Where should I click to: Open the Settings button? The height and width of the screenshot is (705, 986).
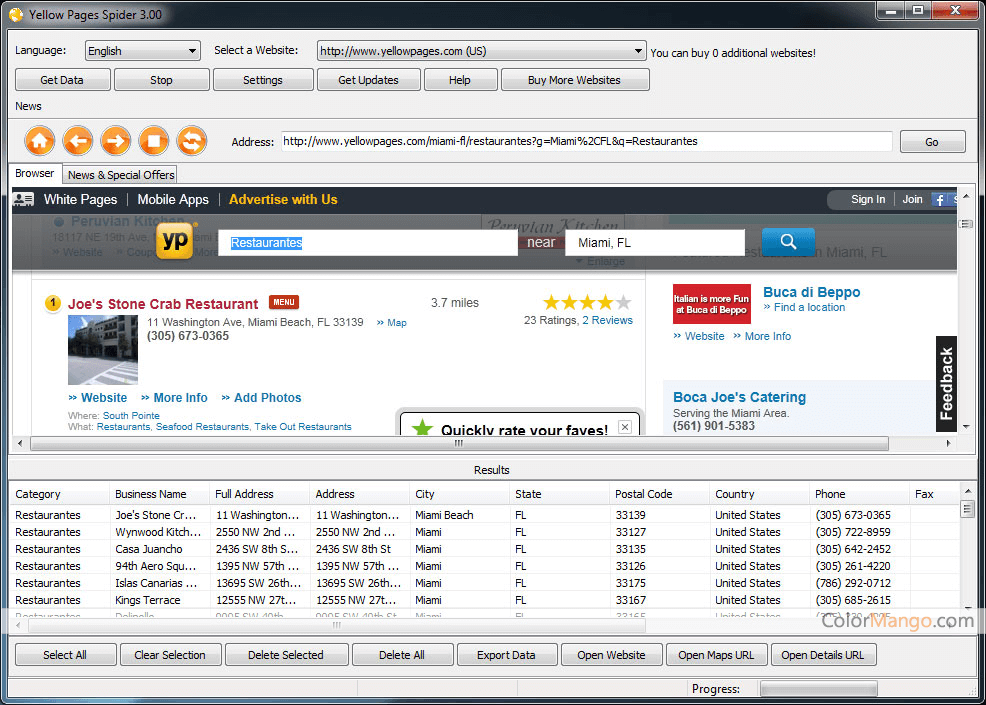[263, 80]
